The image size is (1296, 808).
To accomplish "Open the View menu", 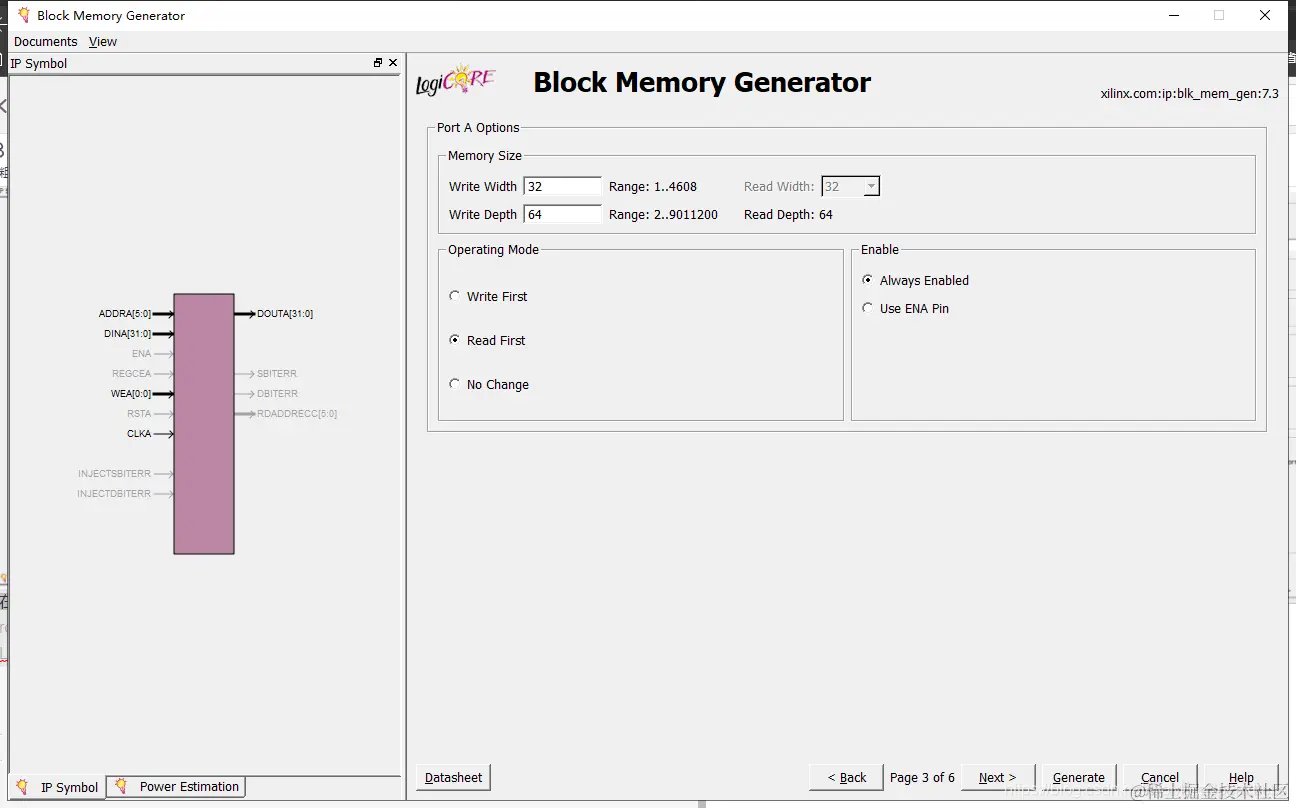I will [x=103, y=41].
